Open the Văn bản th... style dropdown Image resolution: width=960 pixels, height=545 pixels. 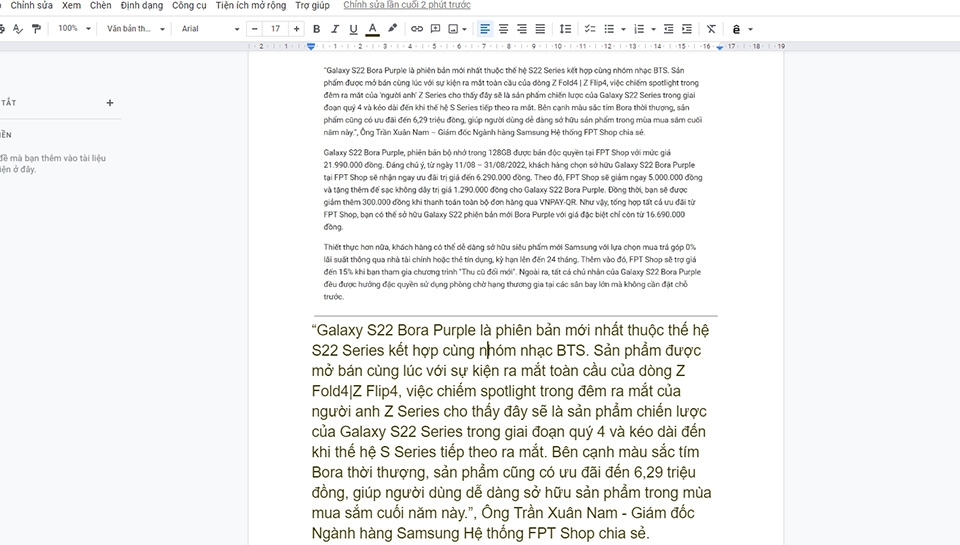point(136,29)
